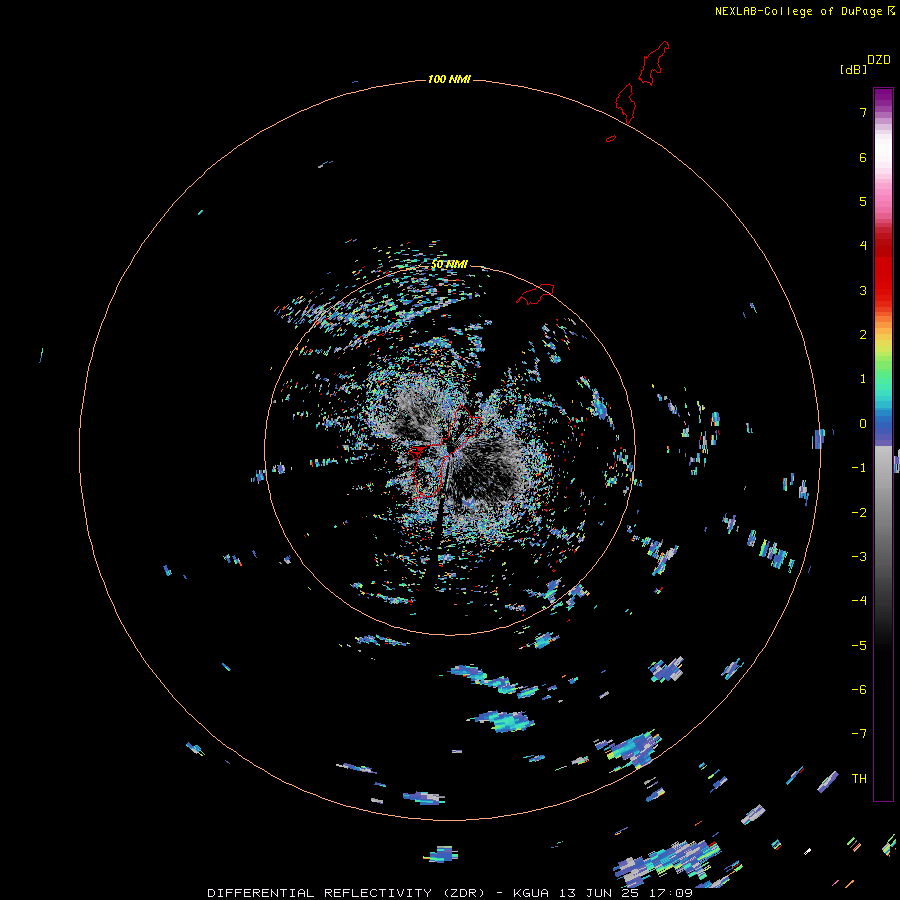Click the 50 NMI range ring label
The height and width of the screenshot is (900, 900).
[449, 264]
